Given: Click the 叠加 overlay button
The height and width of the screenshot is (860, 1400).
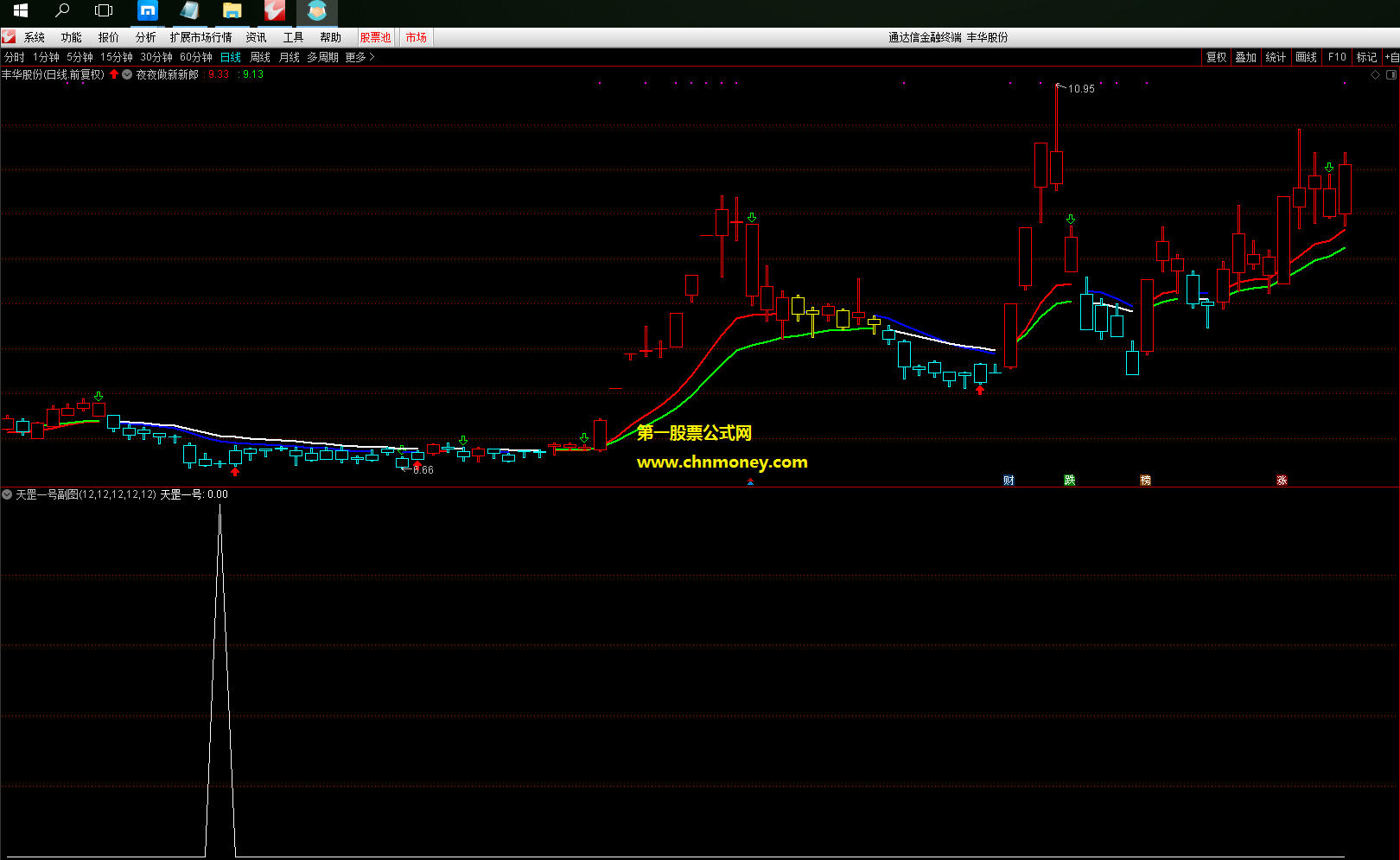Looking at the screenshot, I should 1246,57.
